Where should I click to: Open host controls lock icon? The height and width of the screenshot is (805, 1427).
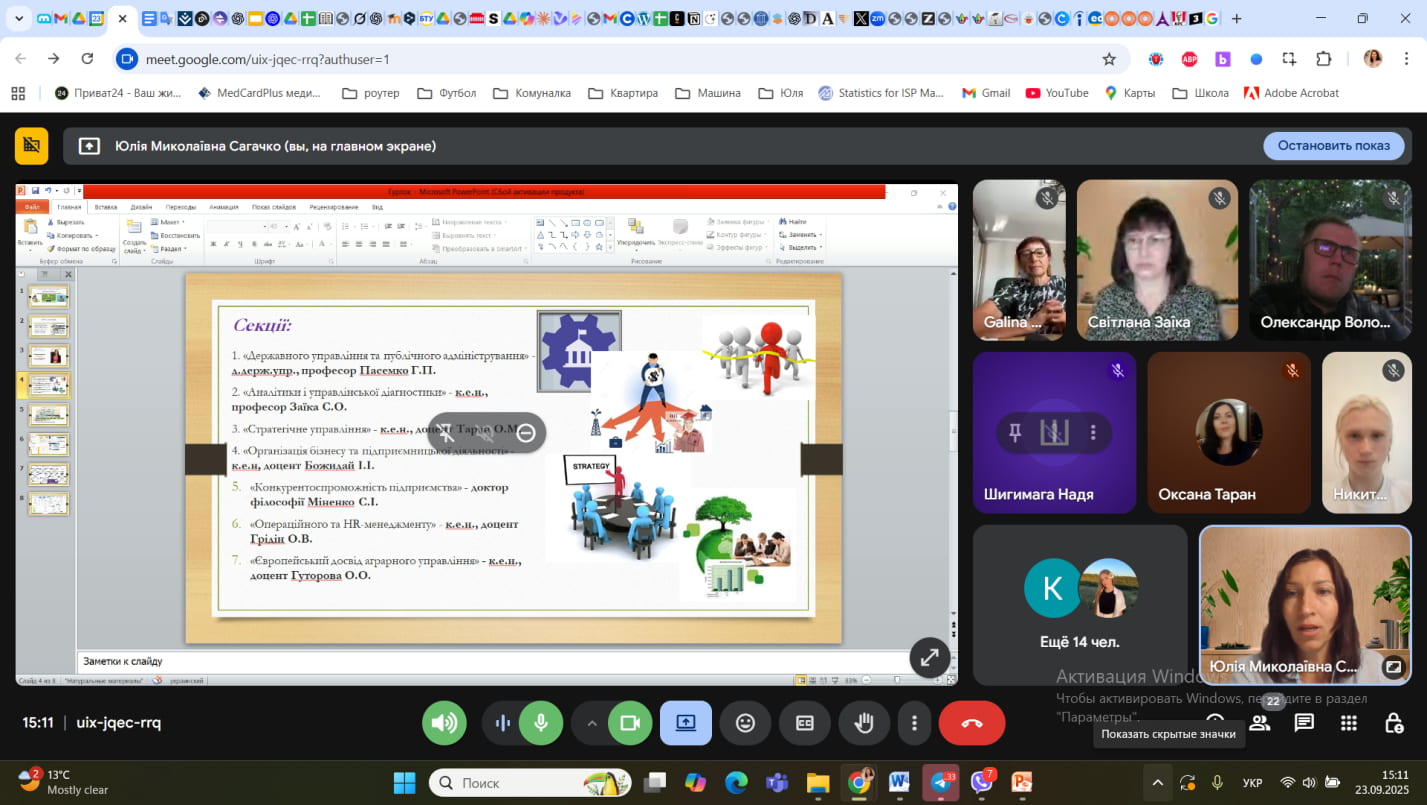(x=1393, y=723)
